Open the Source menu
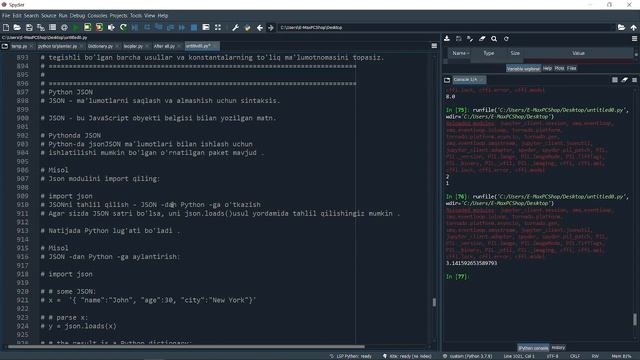 click(49, 16)
